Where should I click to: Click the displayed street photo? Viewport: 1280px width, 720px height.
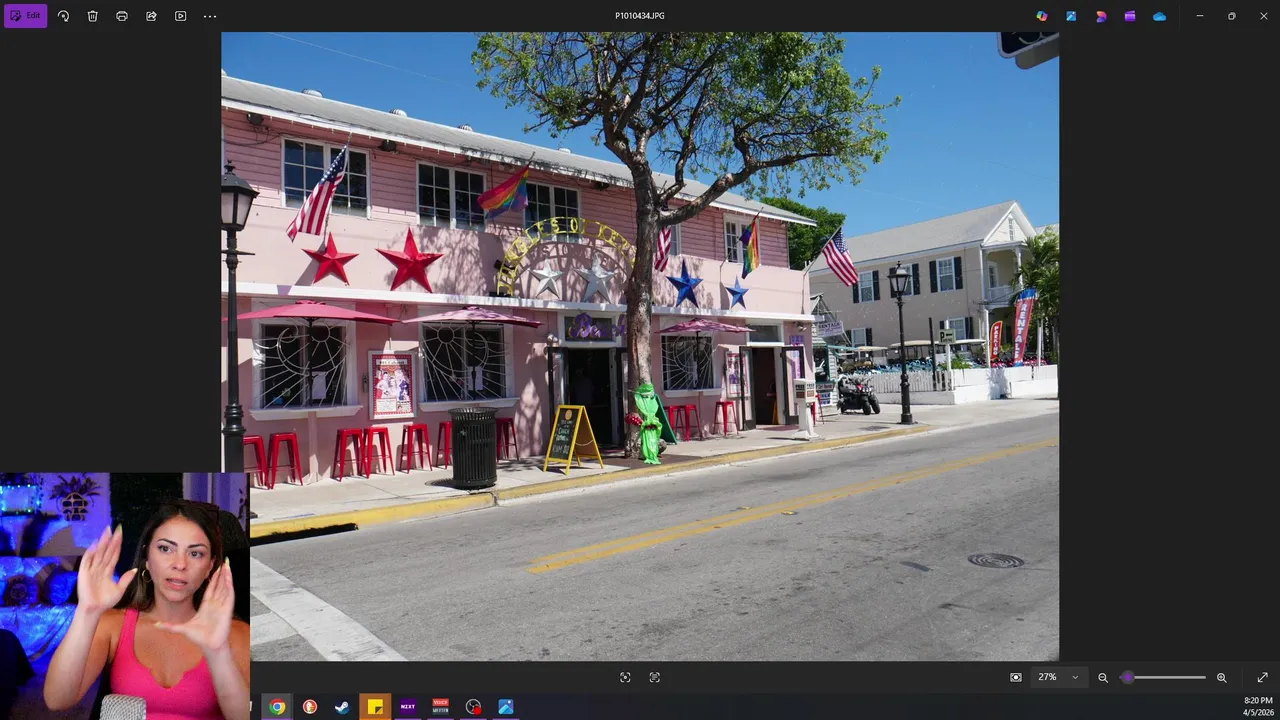(x=640, y=346)
